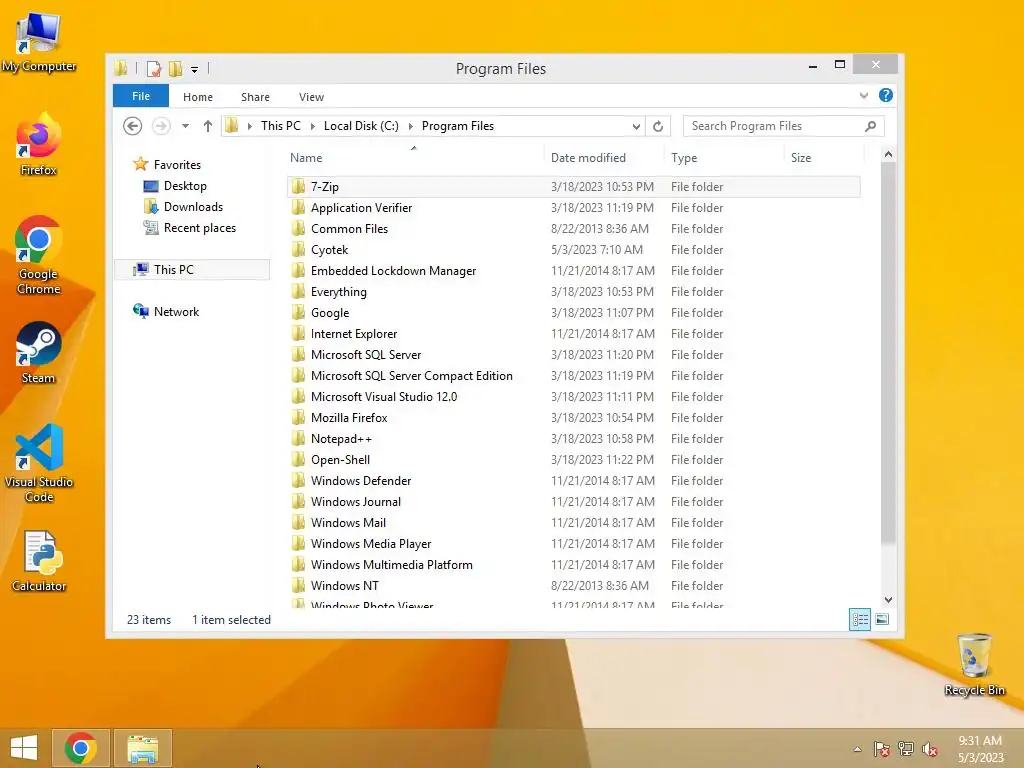Click the search magnifier icon
Screen dimensions: 1024x768
point(871,126)
